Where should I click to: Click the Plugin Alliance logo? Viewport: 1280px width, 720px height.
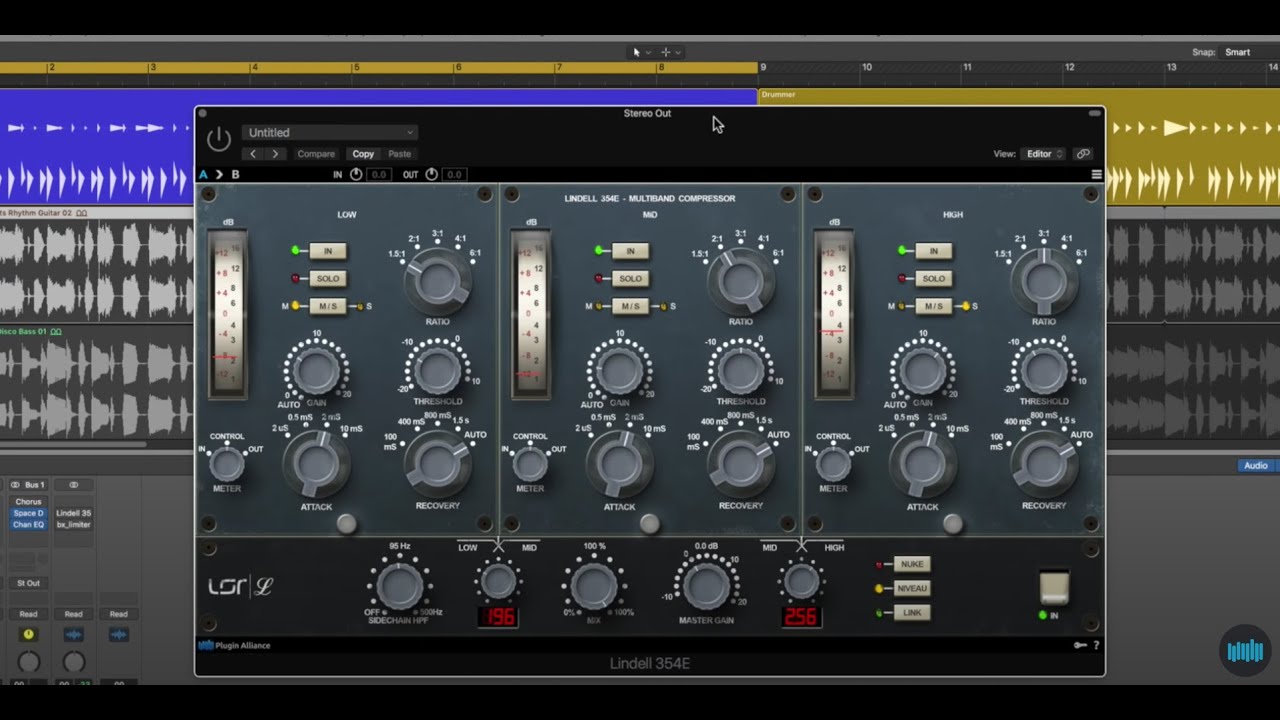click(235, 645)
